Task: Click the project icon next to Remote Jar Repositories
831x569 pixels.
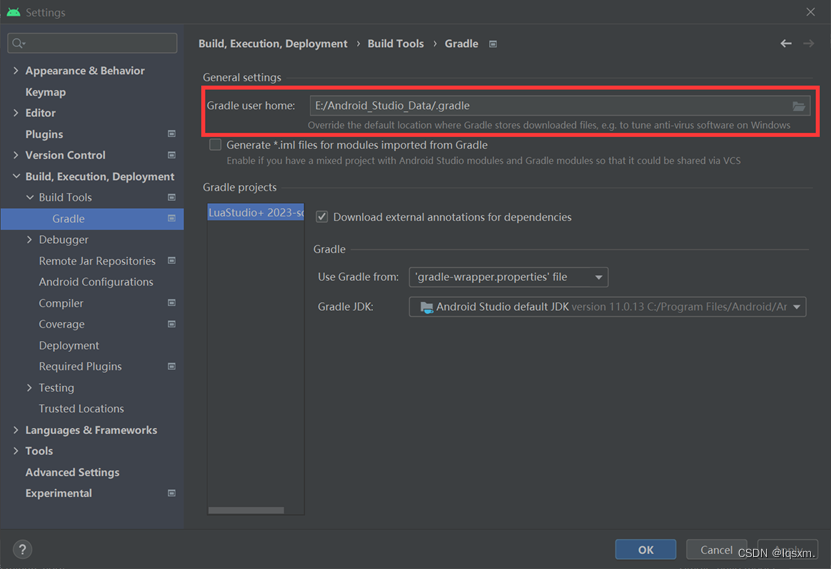Action: pos(172,261)
